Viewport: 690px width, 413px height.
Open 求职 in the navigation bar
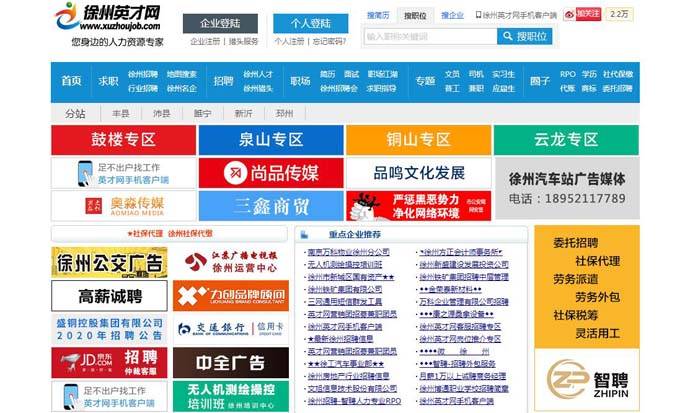108,81
